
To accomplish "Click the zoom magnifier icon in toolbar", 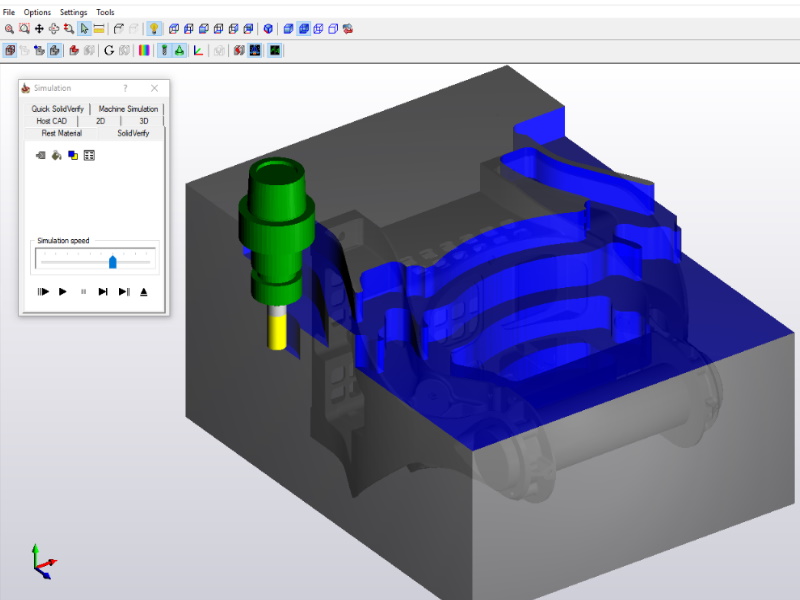I will pyautogui.click(x=9, y=29).
